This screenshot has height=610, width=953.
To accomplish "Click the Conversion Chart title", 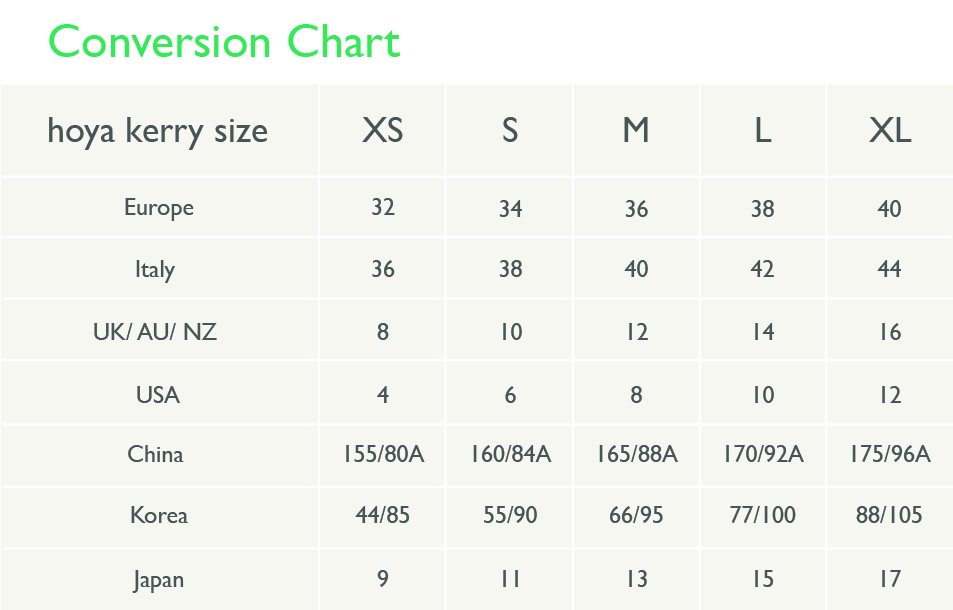I will pos(224,42).
